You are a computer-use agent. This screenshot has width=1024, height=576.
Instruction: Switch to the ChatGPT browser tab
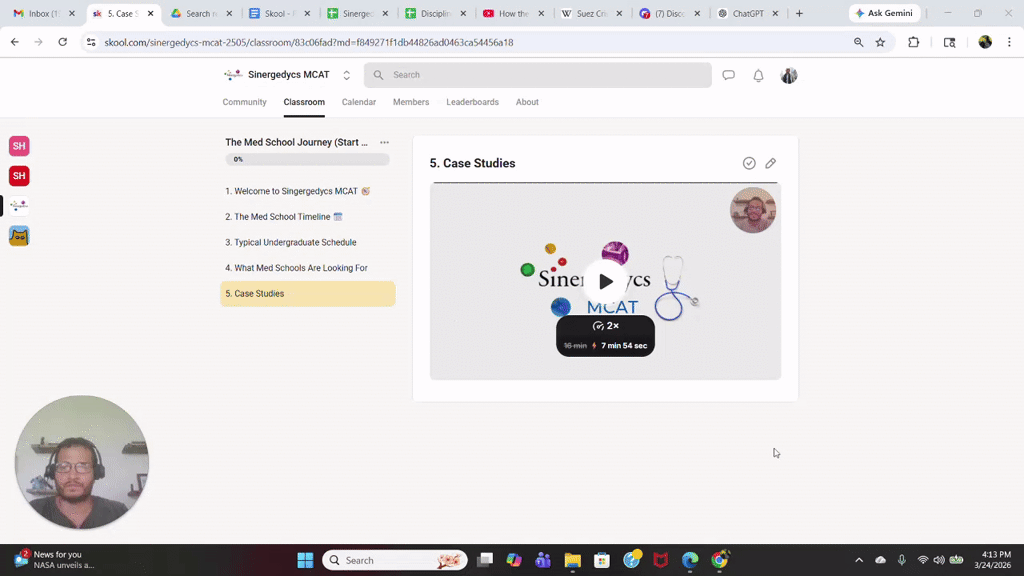(748, 13)
